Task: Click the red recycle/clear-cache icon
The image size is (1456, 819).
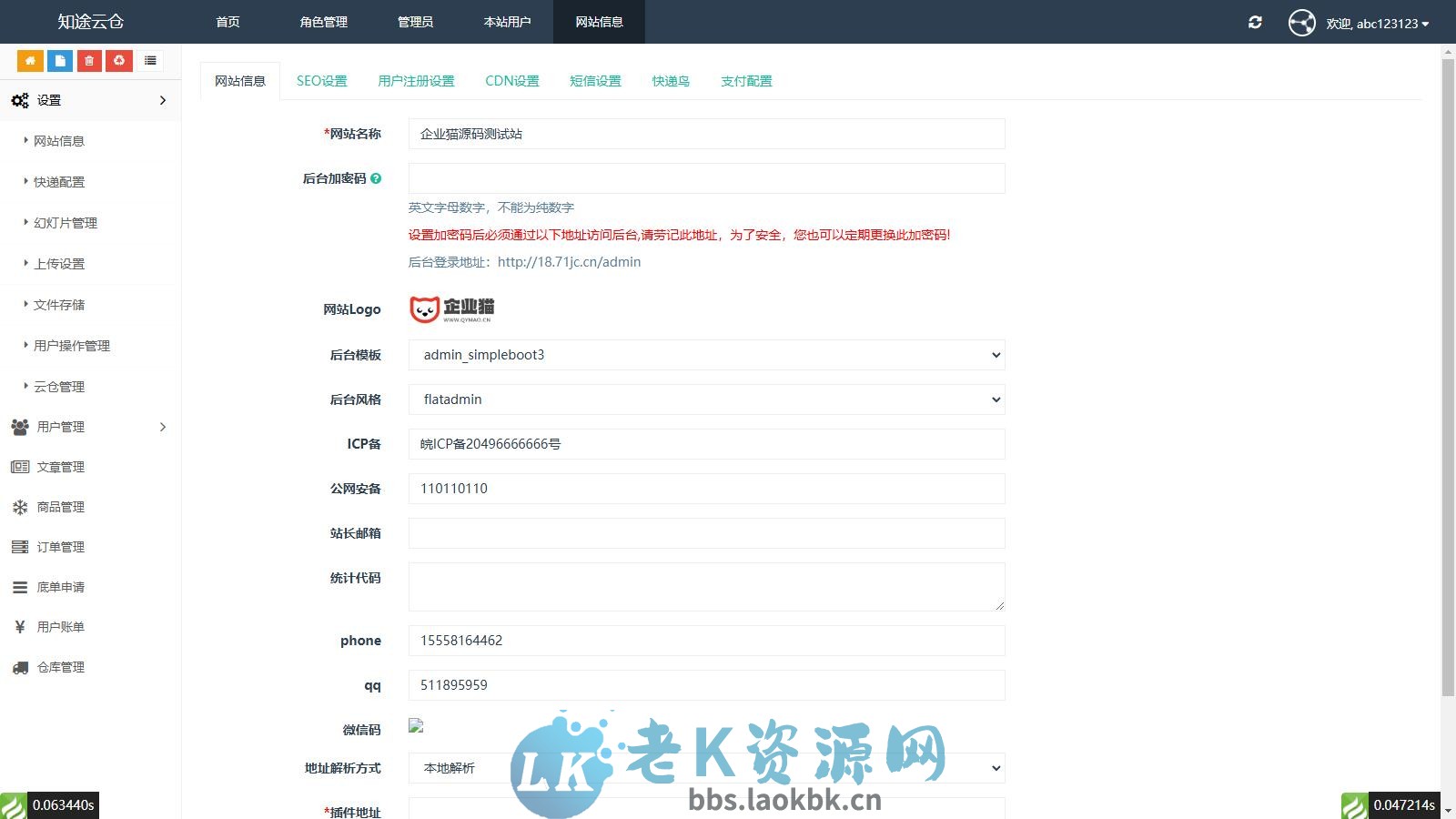Action: point(119,60)
